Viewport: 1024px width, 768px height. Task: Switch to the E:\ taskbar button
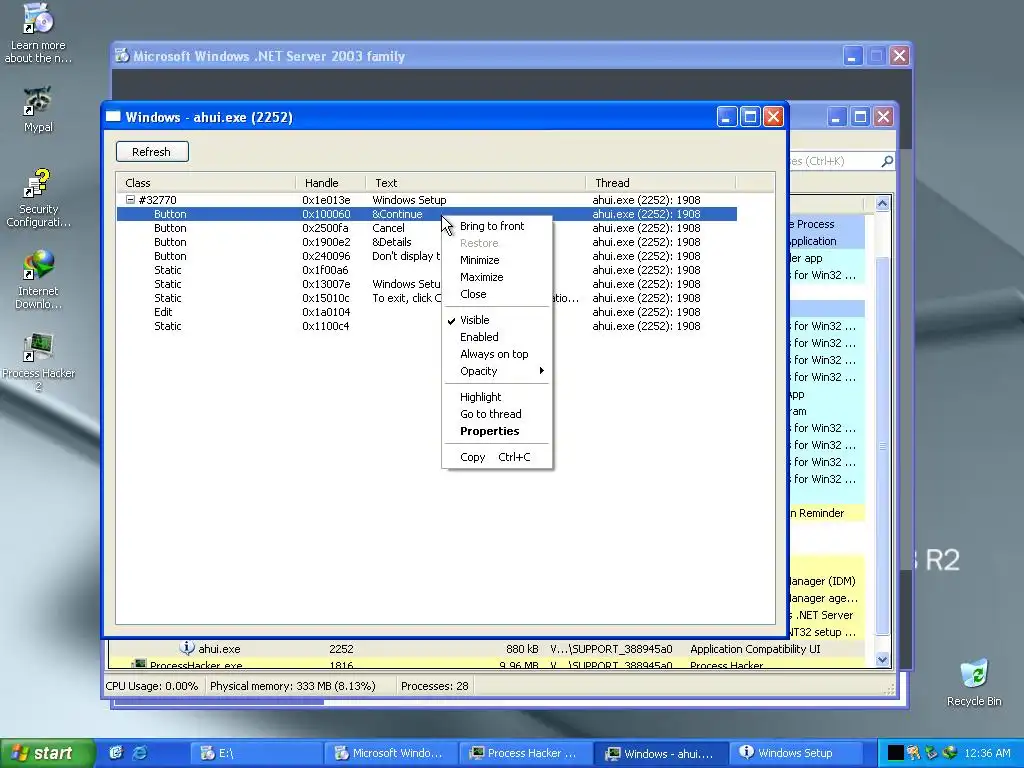coord(257,753)
